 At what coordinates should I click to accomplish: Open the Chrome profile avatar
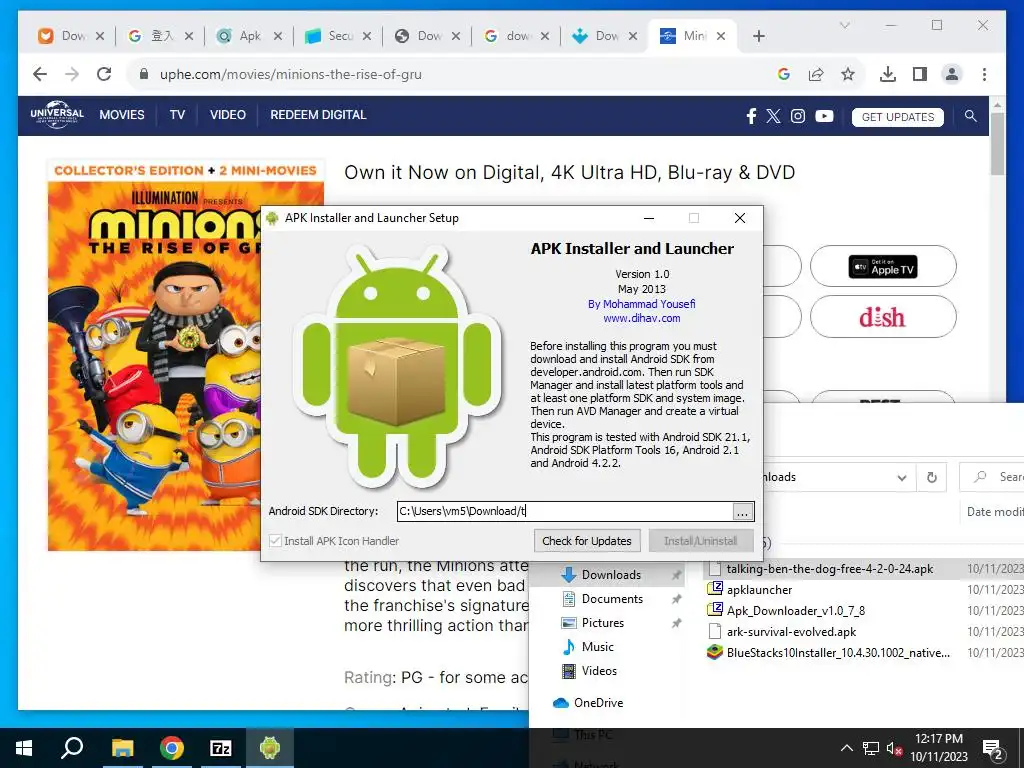952,74
